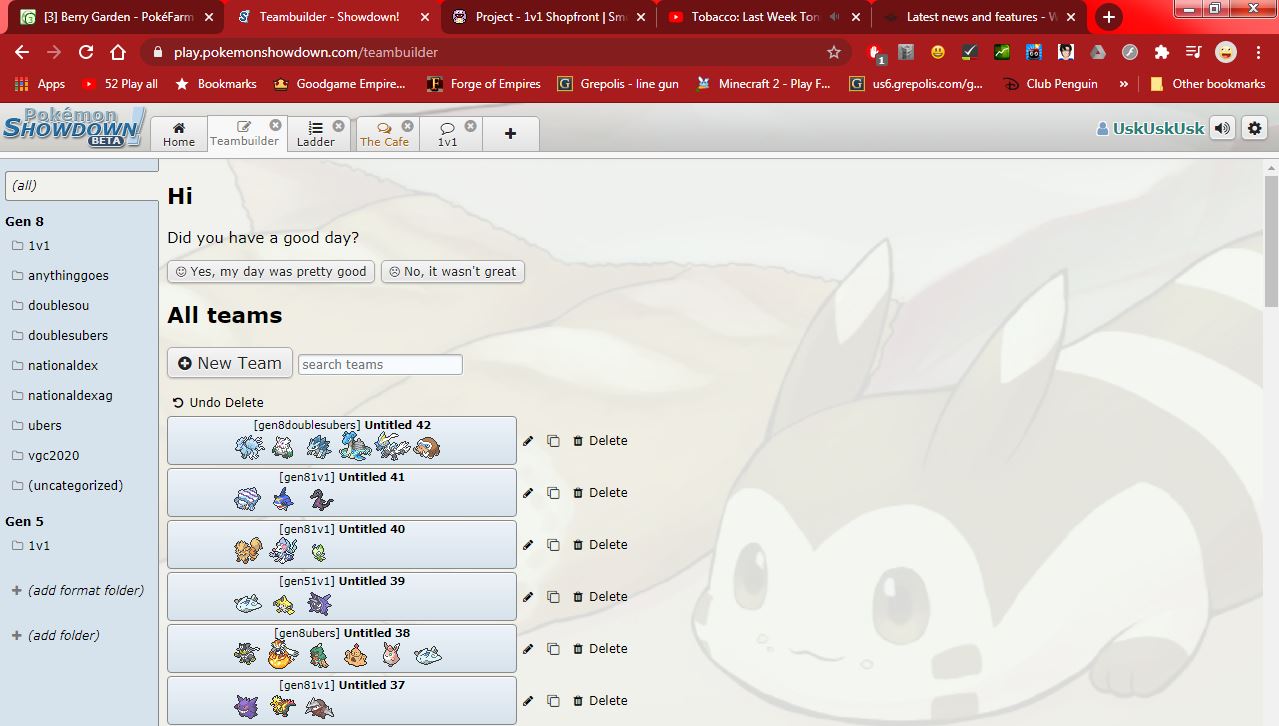Add a new format folder
Screen dimensions: 1279x726
tap(85, 591)
